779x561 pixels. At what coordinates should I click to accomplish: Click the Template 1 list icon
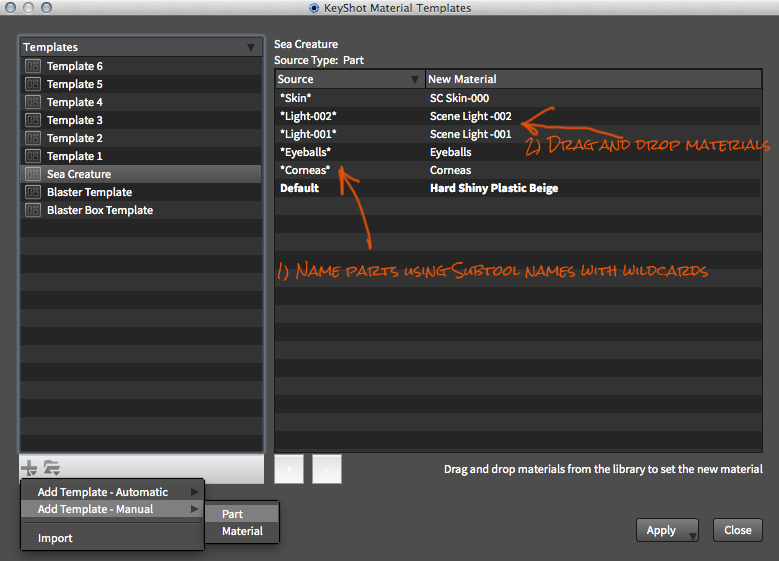pyautogui.click(x=33, y=156)
